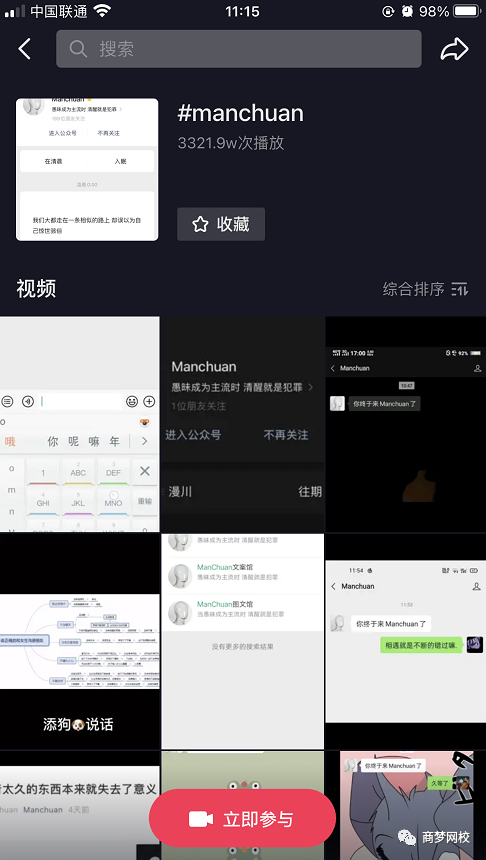Open the 综合排序 sort dropdown
Screen dimensions: 486x860
[x=426, y=289]
